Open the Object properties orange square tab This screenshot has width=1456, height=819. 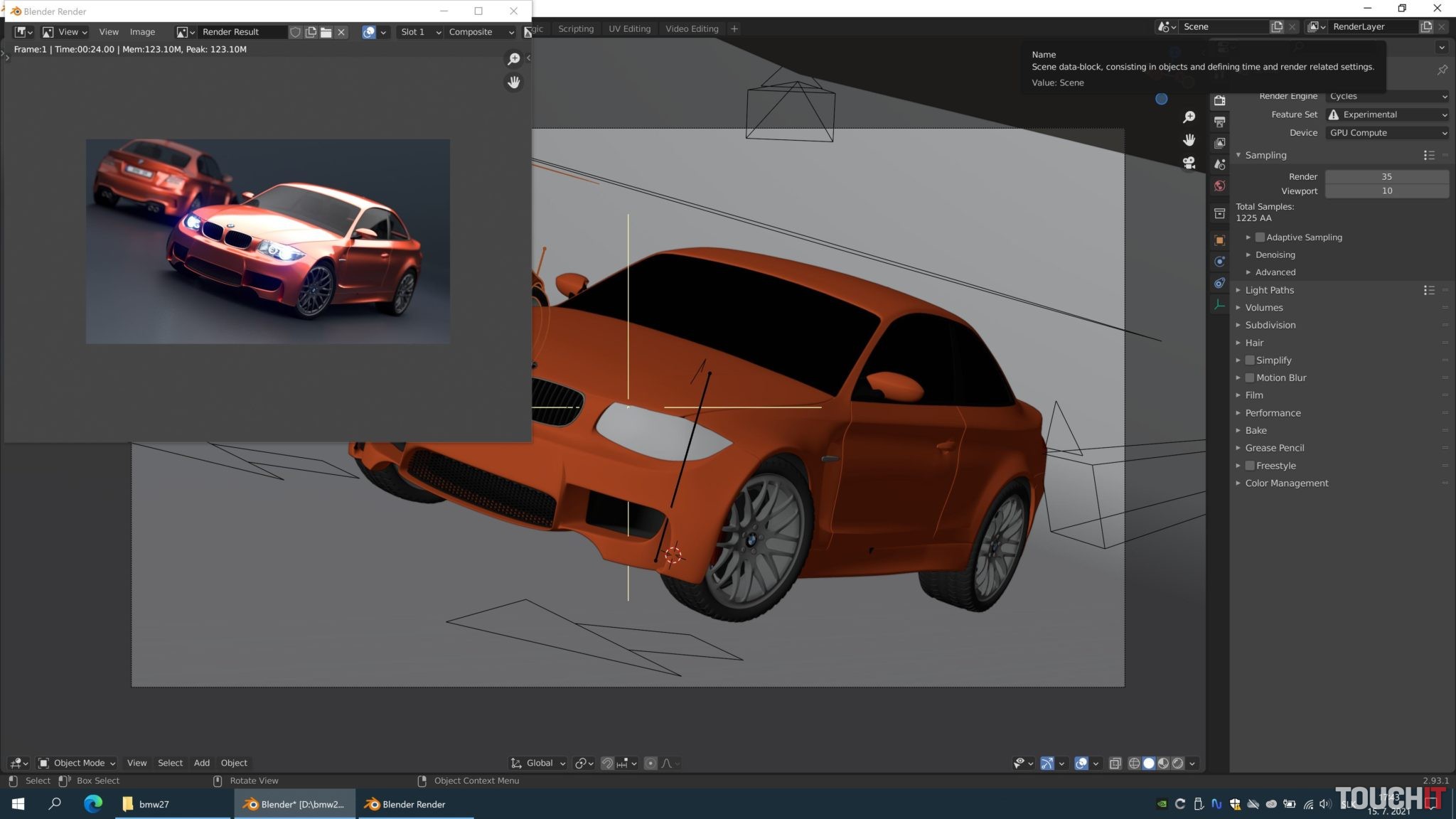[x=1219, y=240]
